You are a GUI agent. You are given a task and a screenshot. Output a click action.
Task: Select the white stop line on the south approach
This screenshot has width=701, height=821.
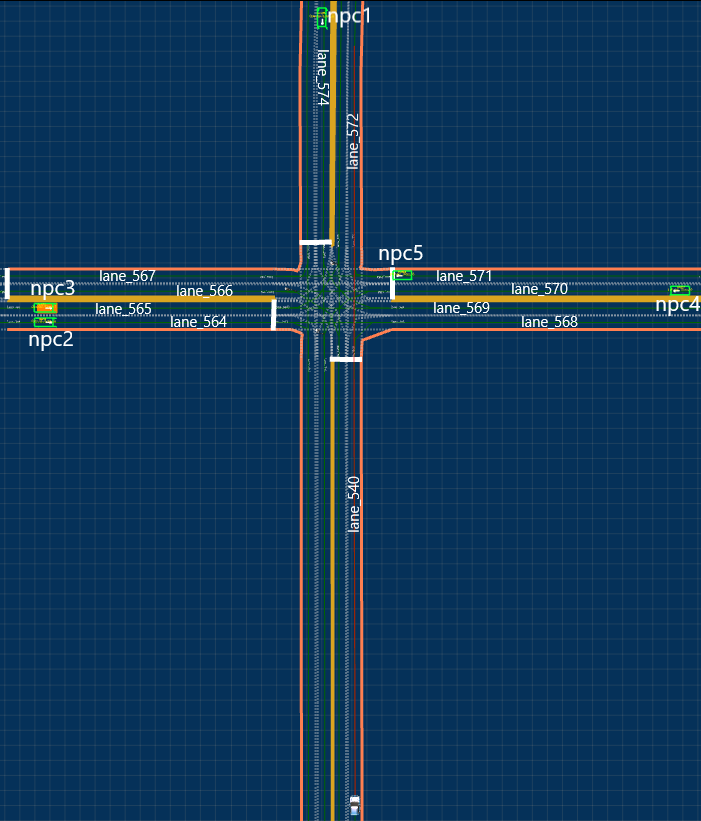[x=346, y=359]
